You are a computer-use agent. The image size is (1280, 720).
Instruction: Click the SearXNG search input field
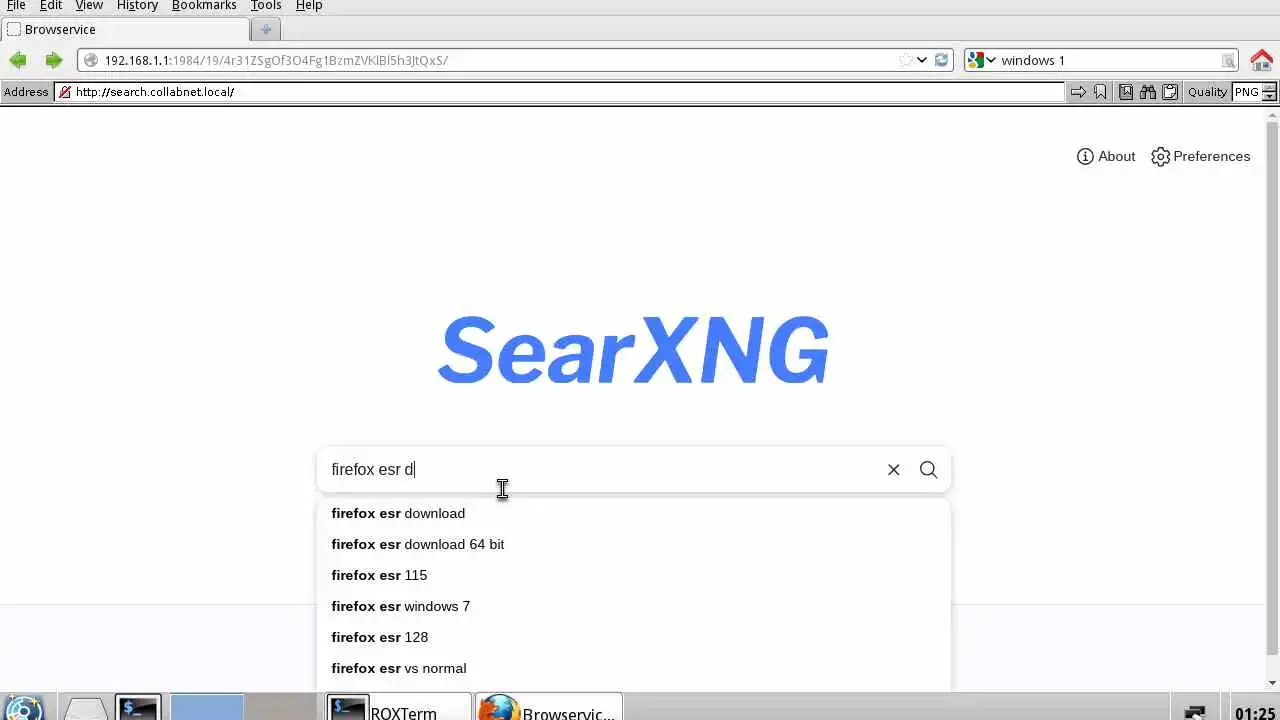[600, 469]
